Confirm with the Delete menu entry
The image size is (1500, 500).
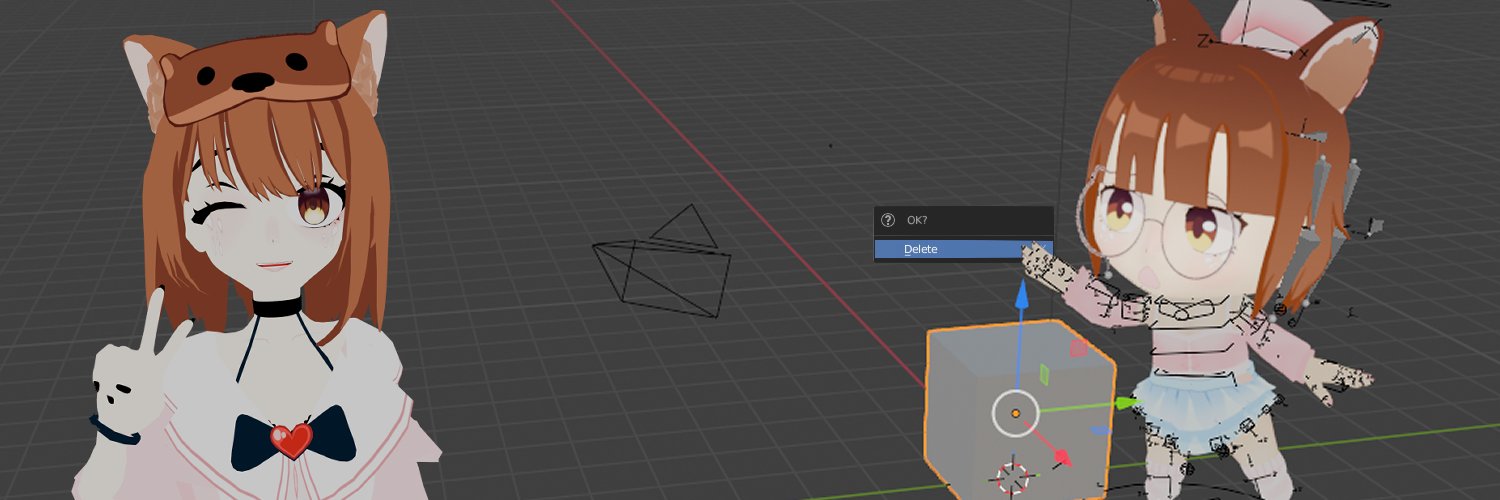pyautogui.click(x=963, y=249)
